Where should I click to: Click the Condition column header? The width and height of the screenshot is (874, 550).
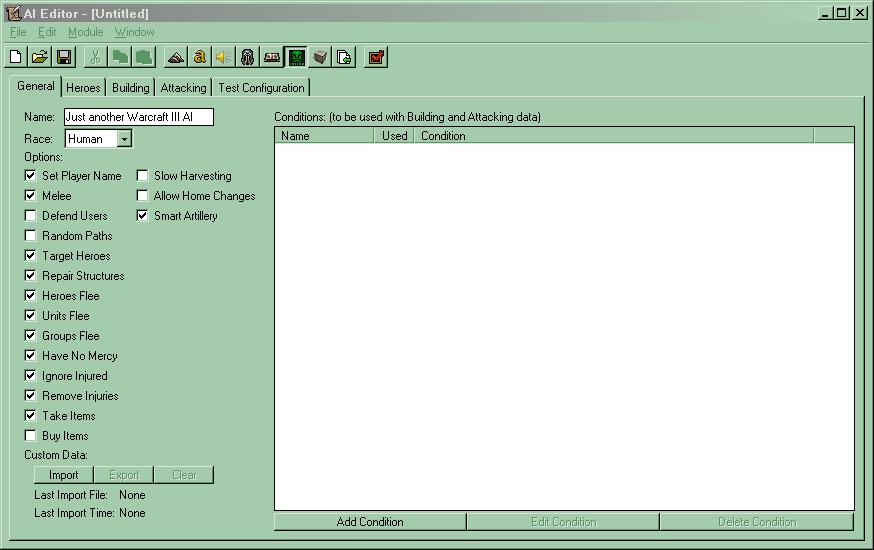click(x=614, y=136)
